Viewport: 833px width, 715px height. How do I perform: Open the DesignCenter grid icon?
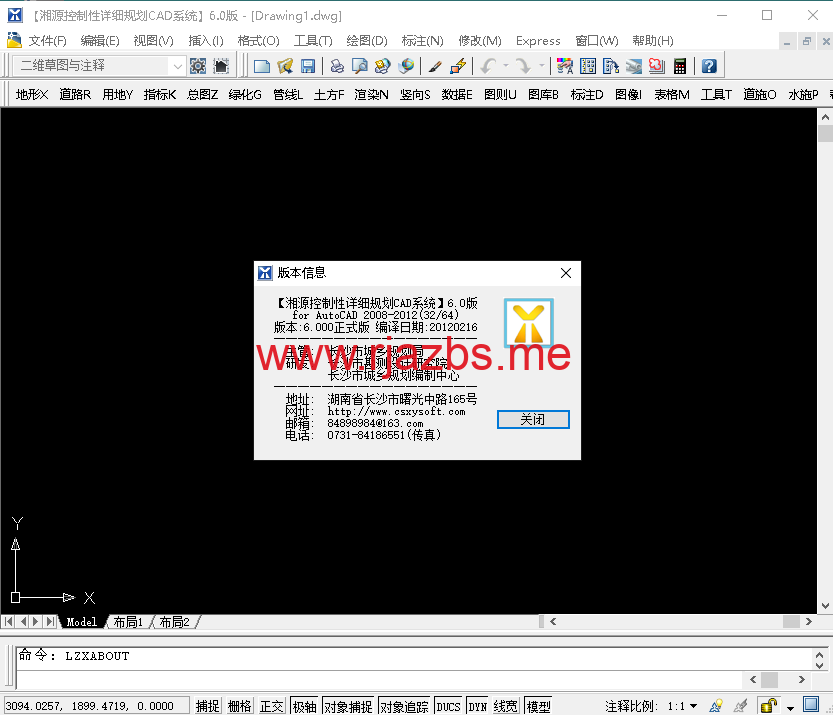tap(588, 66)
